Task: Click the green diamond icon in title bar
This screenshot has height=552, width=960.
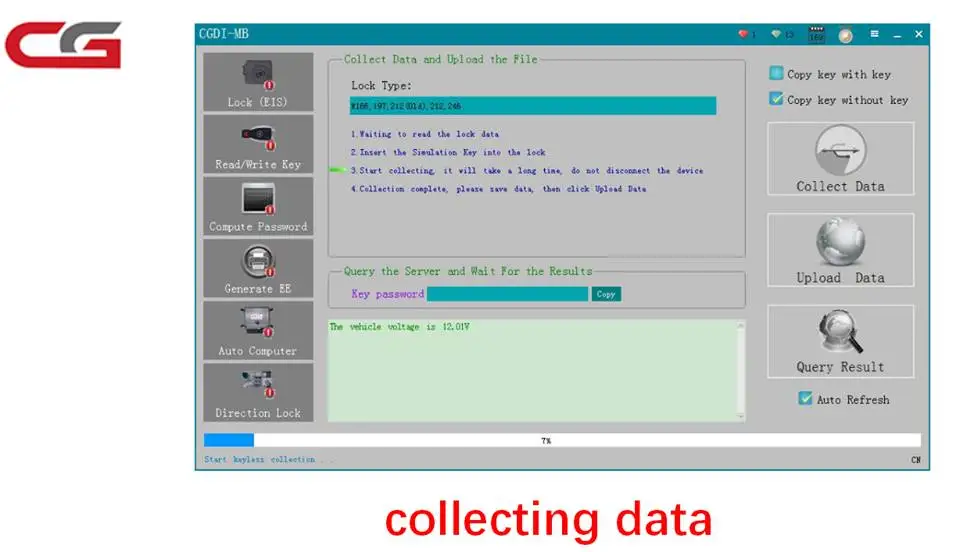Action: 776,34
